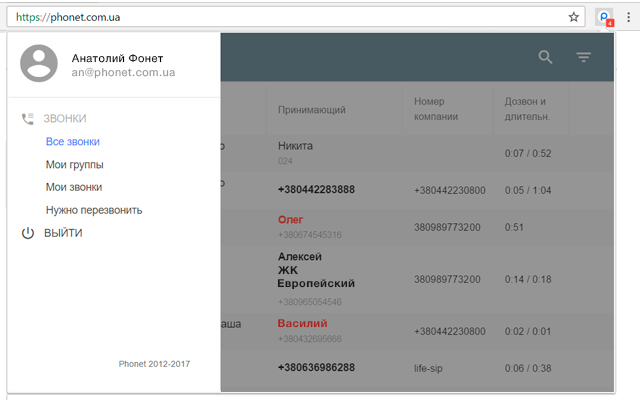Image resolution: width=640 pixels, height=400 pixels.
Task: Click the email an@phonet.com.ua
Action: (x=123, y=72)
